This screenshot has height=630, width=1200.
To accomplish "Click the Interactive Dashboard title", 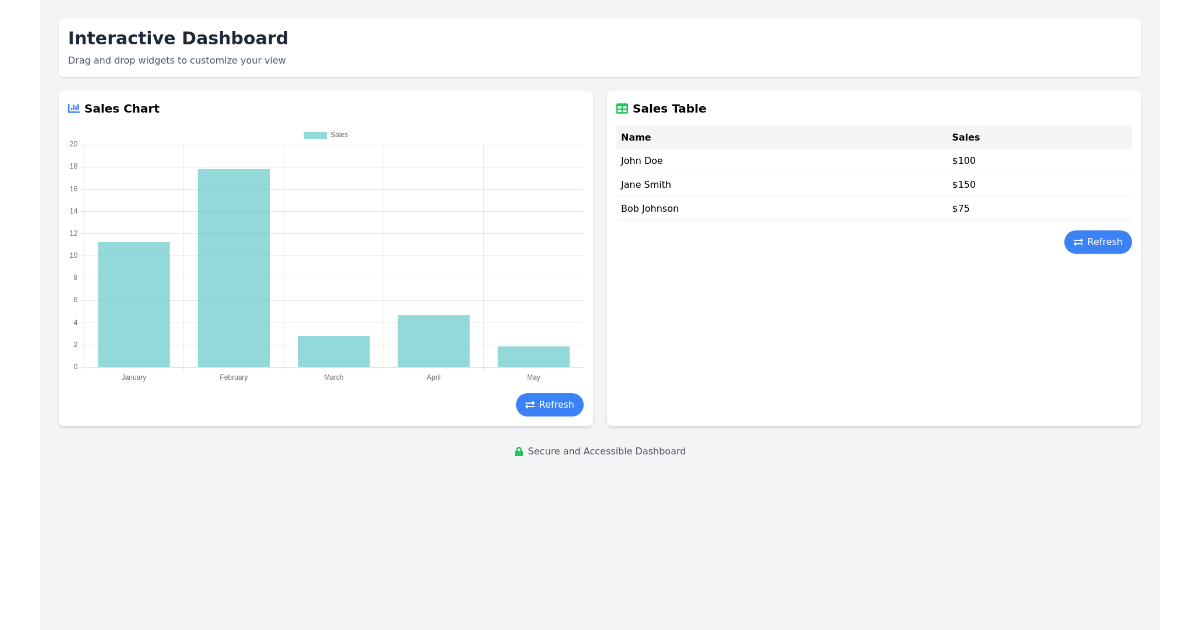I will 177,38.
